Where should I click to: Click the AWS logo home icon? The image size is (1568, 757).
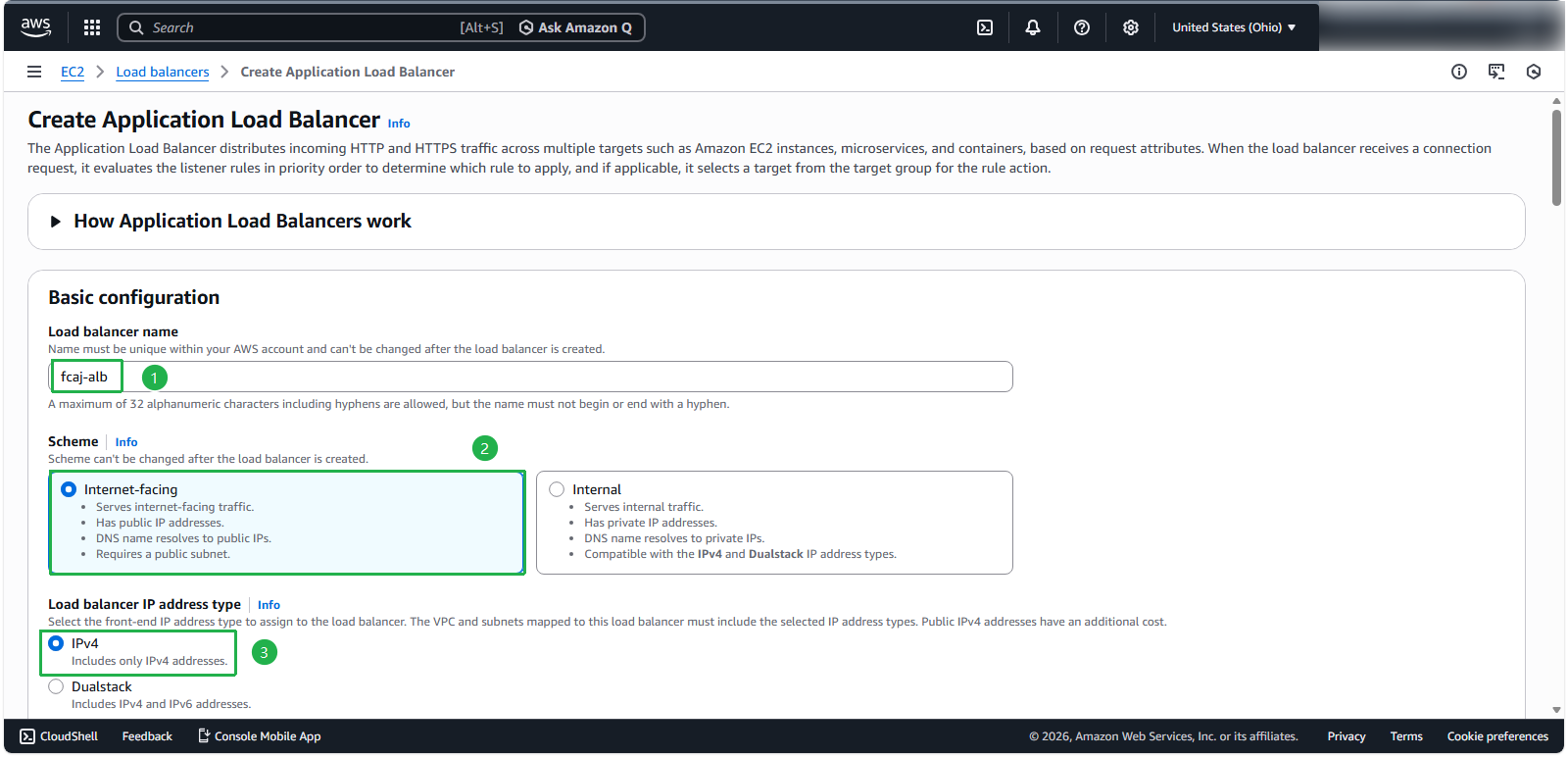click(x=35, y=27)
